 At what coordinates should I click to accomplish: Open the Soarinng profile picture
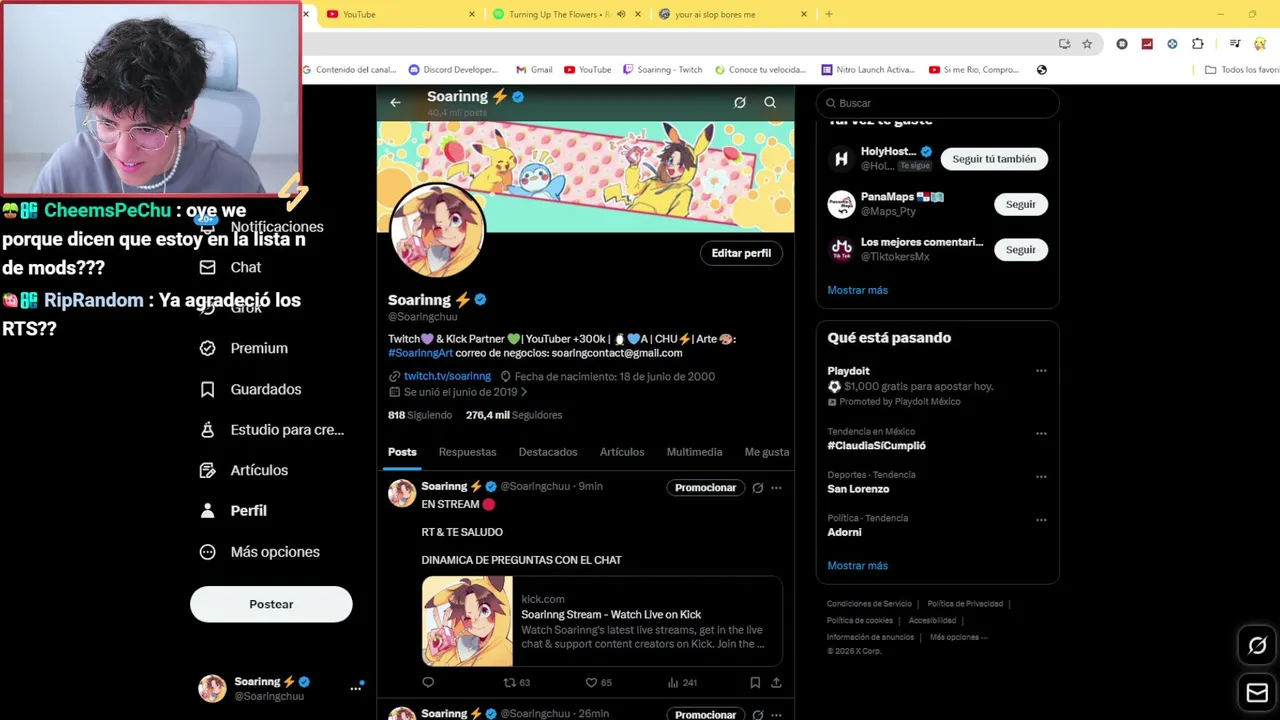pos(437,231)
